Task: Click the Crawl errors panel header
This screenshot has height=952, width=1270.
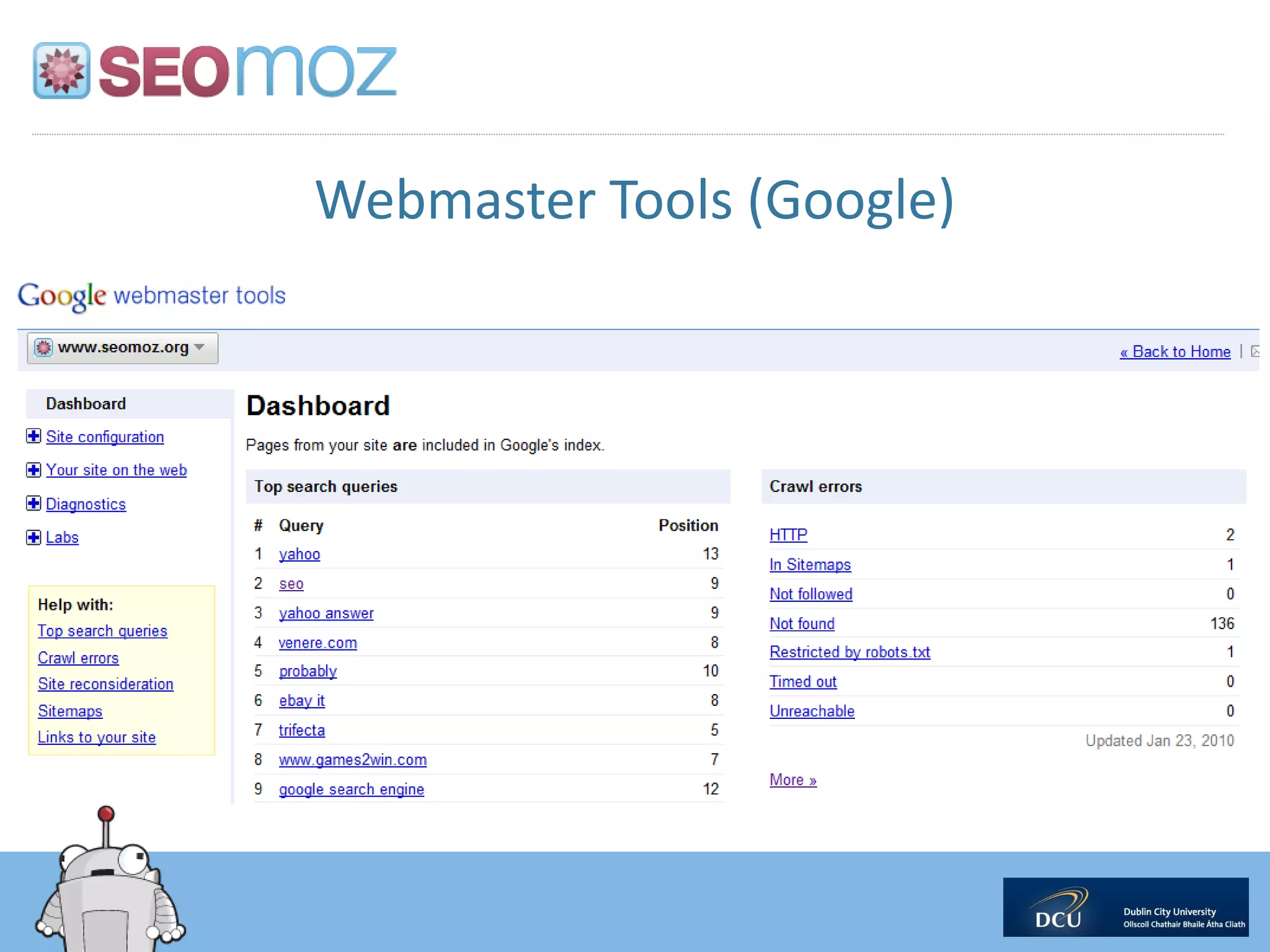Action: point(1003,487)
